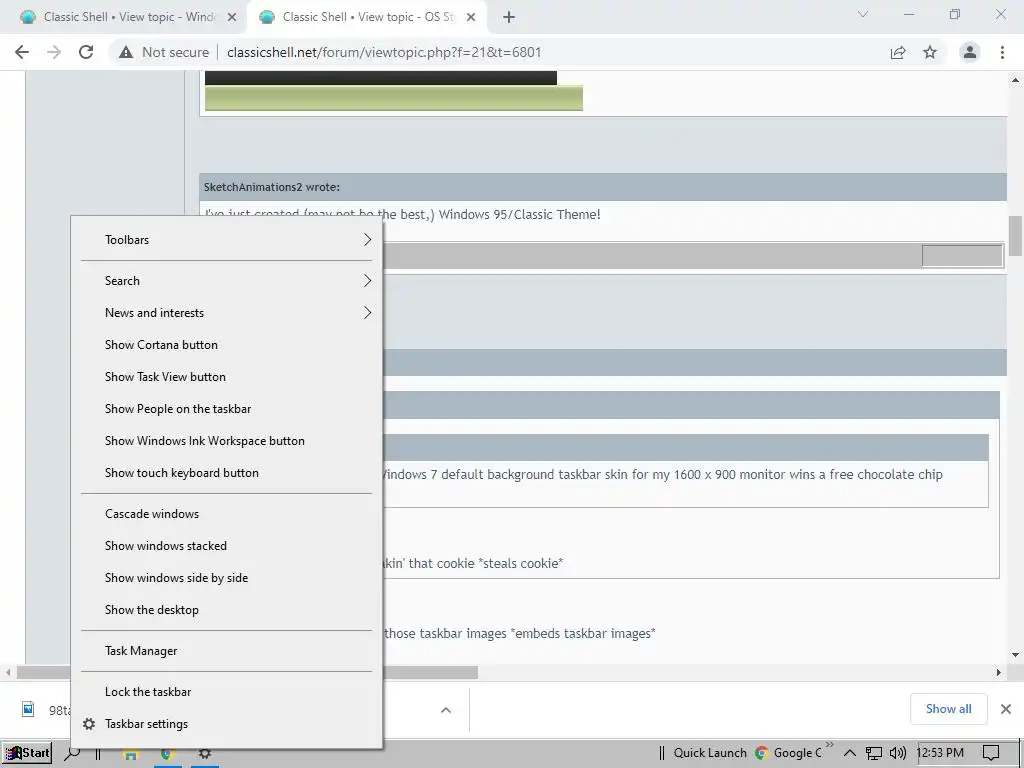
Task: Open a new browser tab
Action: point(509,17)
